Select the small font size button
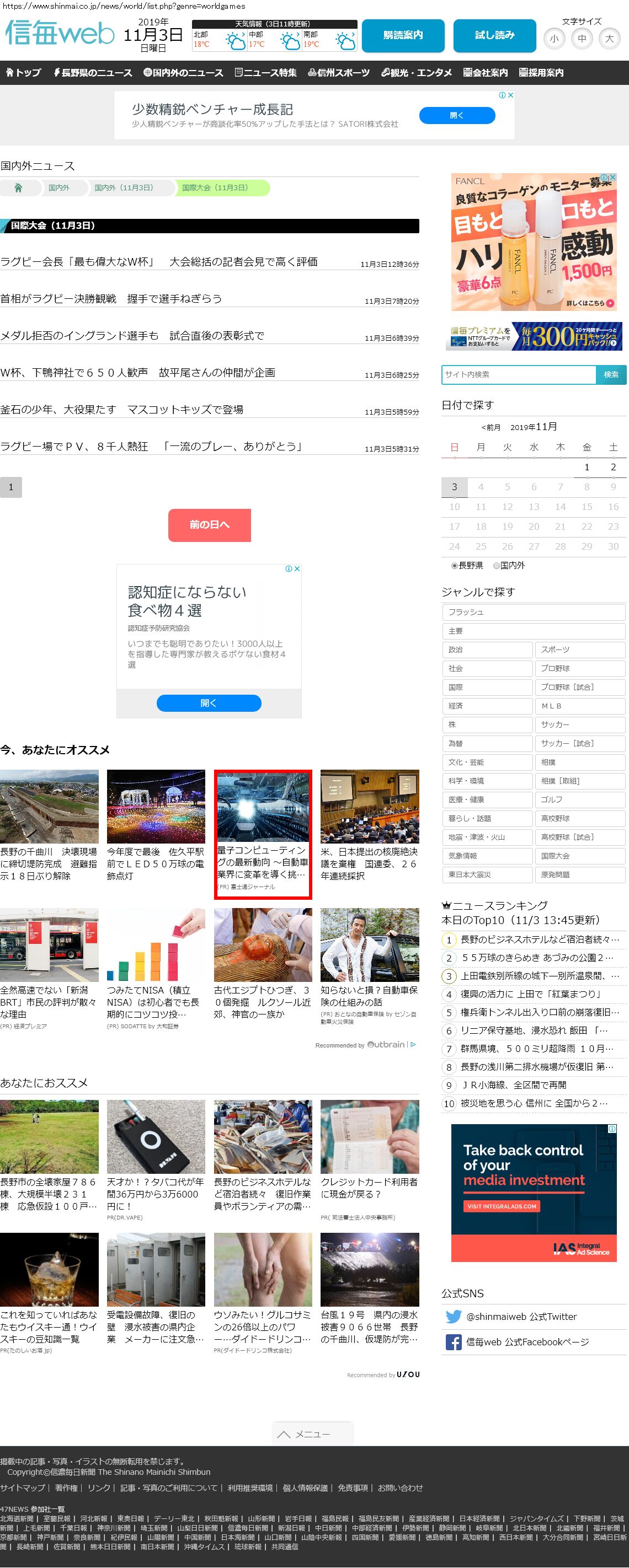 [x=553, y=39]
